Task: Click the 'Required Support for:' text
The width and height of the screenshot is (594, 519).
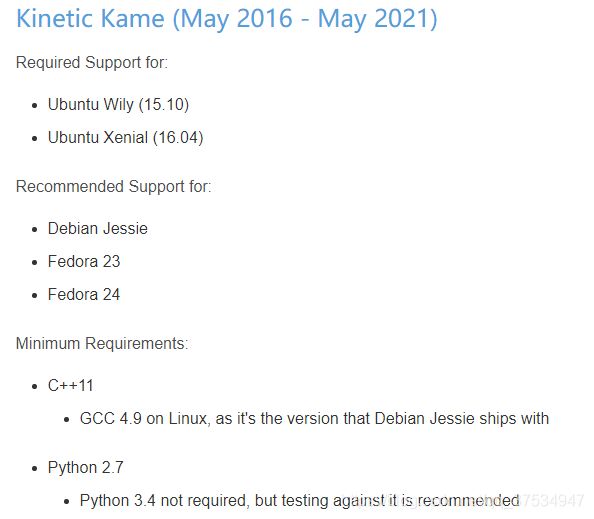Action: pos(92,63)
